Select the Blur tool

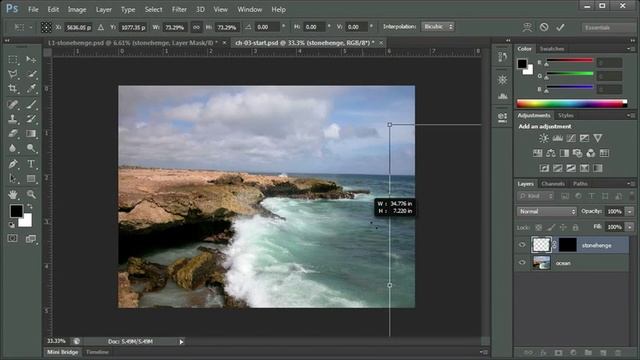point(13,148)
